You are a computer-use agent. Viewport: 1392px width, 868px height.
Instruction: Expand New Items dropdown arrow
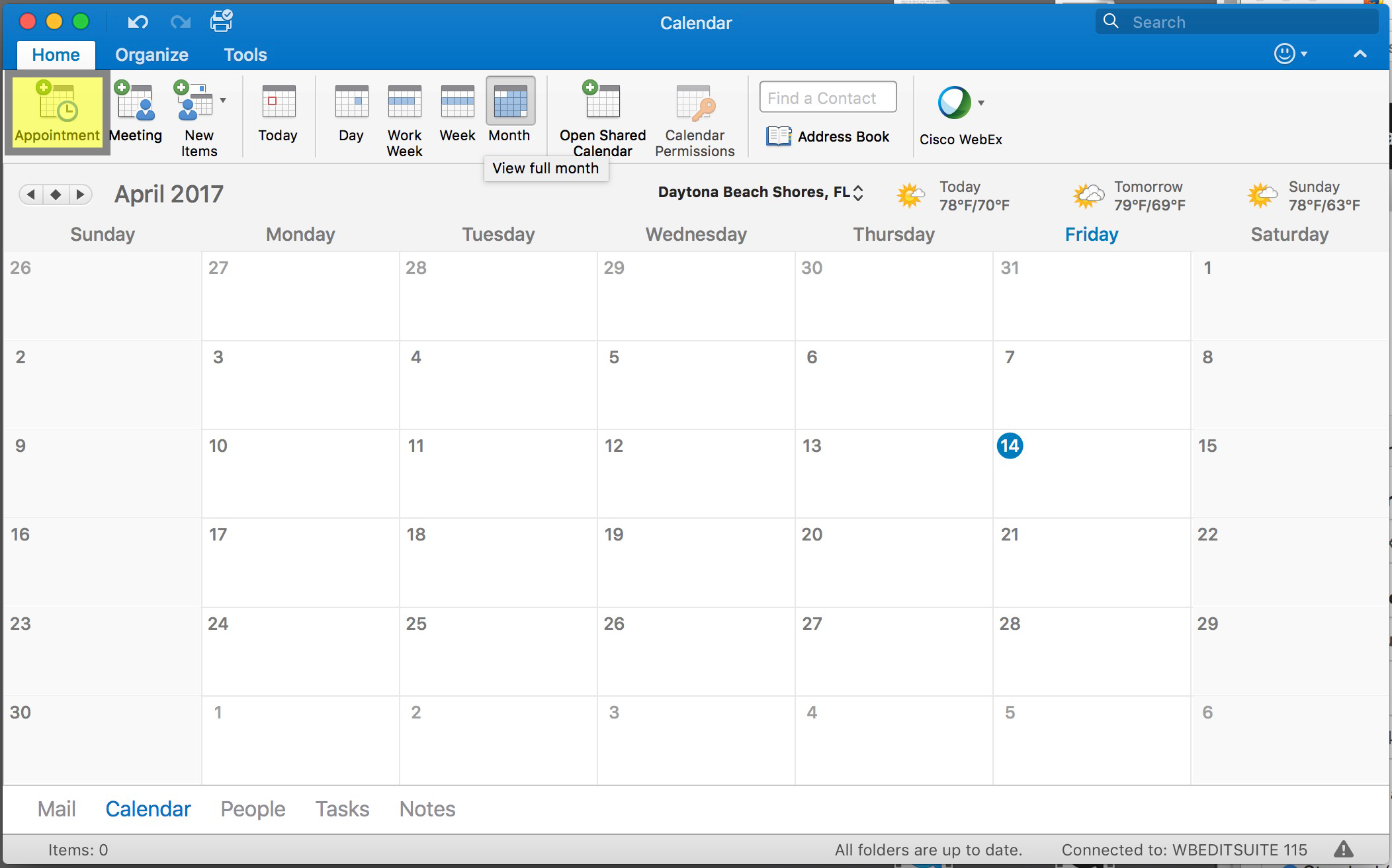pyautogui.click(x=223, y=101)
